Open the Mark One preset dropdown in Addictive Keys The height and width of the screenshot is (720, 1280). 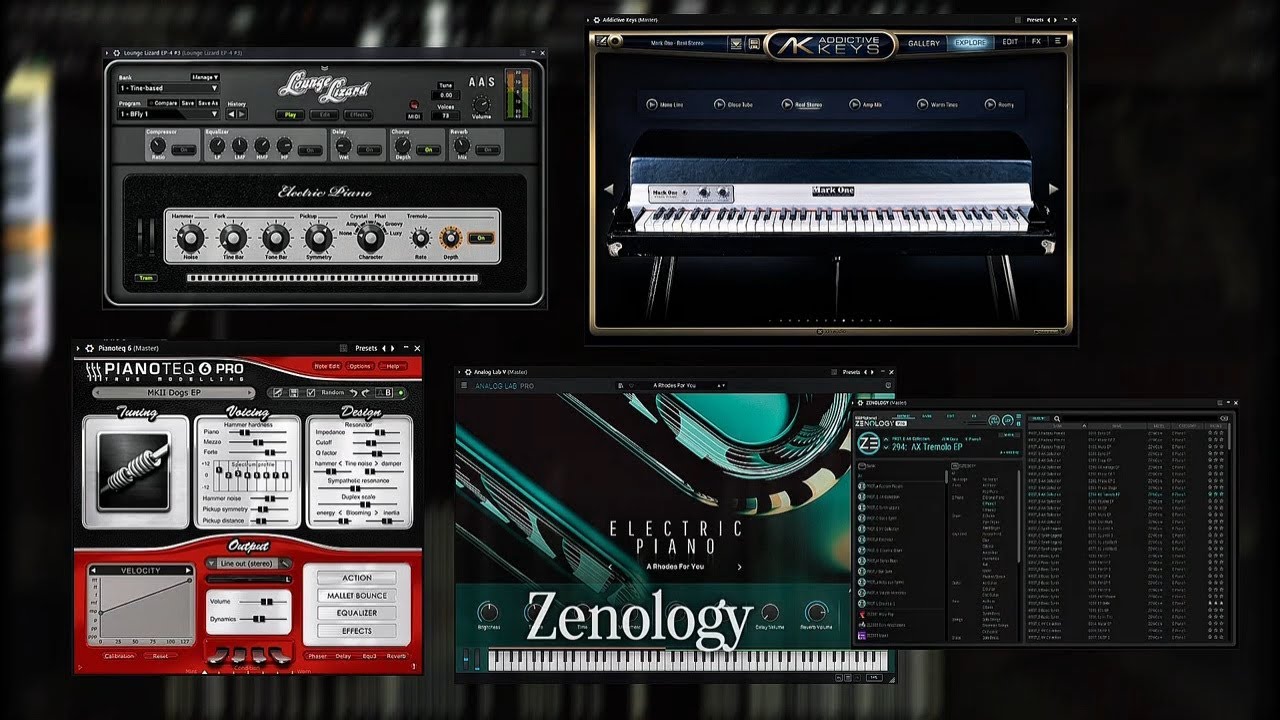tap(677, 43)
